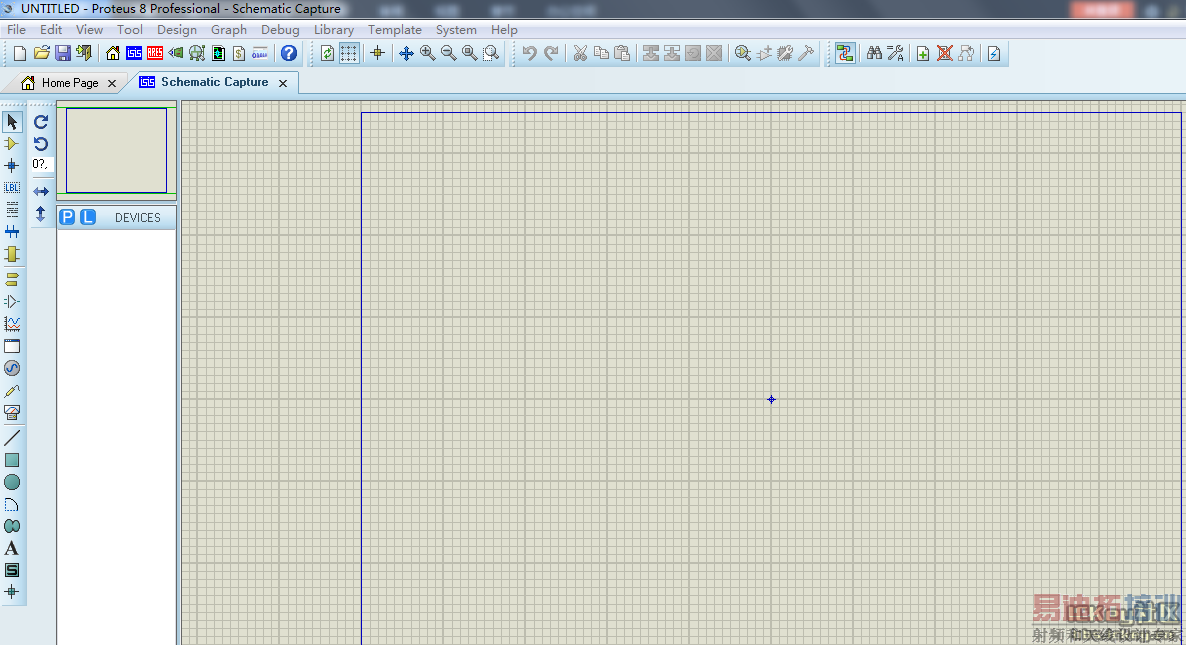
Task: Open a project using the folder icon
Action: 42,54
